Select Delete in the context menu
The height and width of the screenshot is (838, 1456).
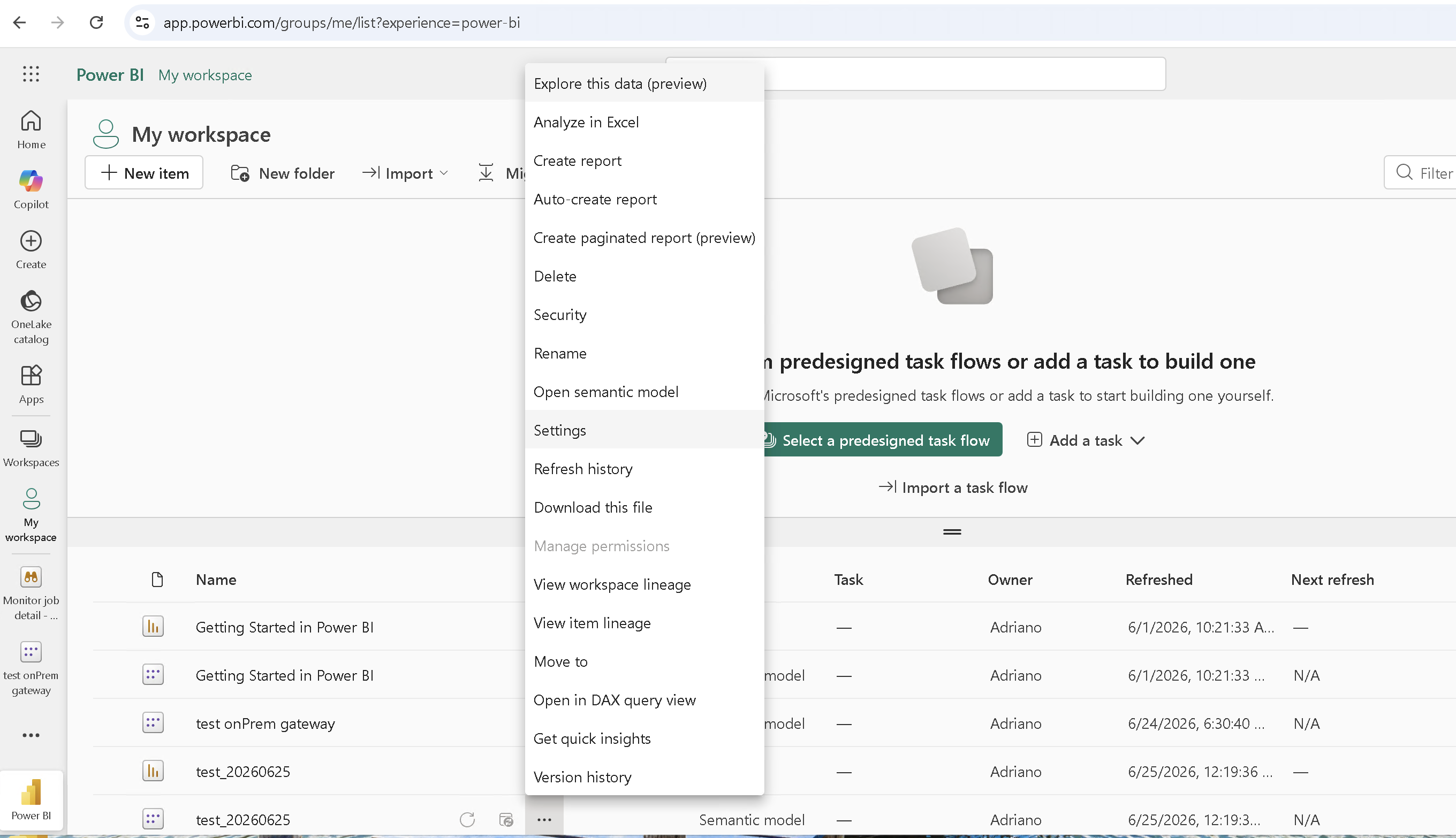(x=644, y=276)
